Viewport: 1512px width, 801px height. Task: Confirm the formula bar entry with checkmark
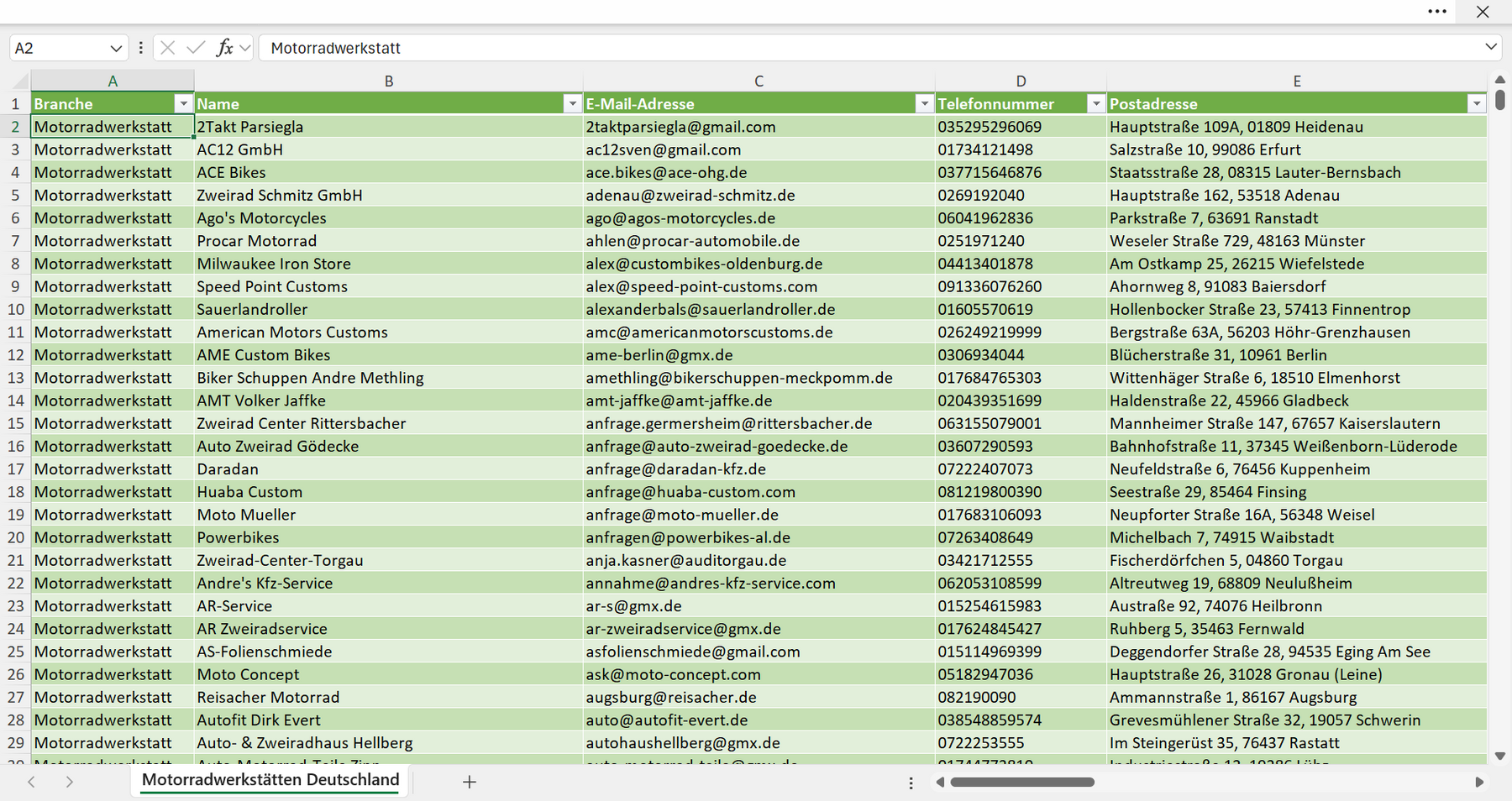click(x=196, y=48)
